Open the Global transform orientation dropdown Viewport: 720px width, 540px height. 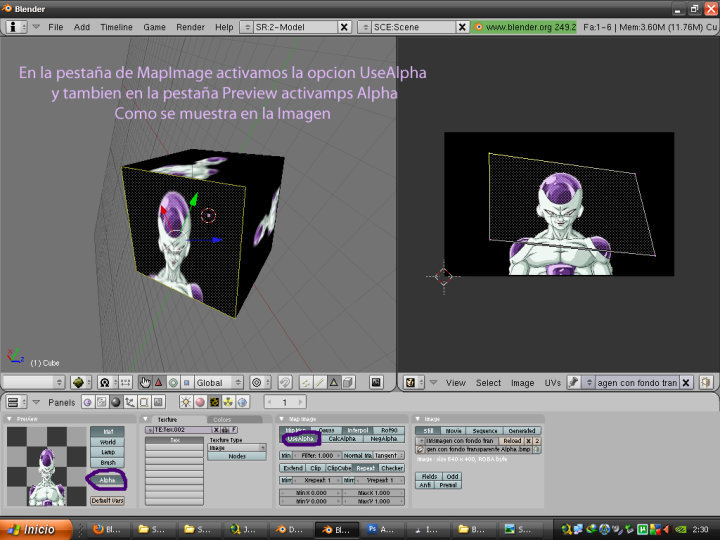click(x=219, y=382)
